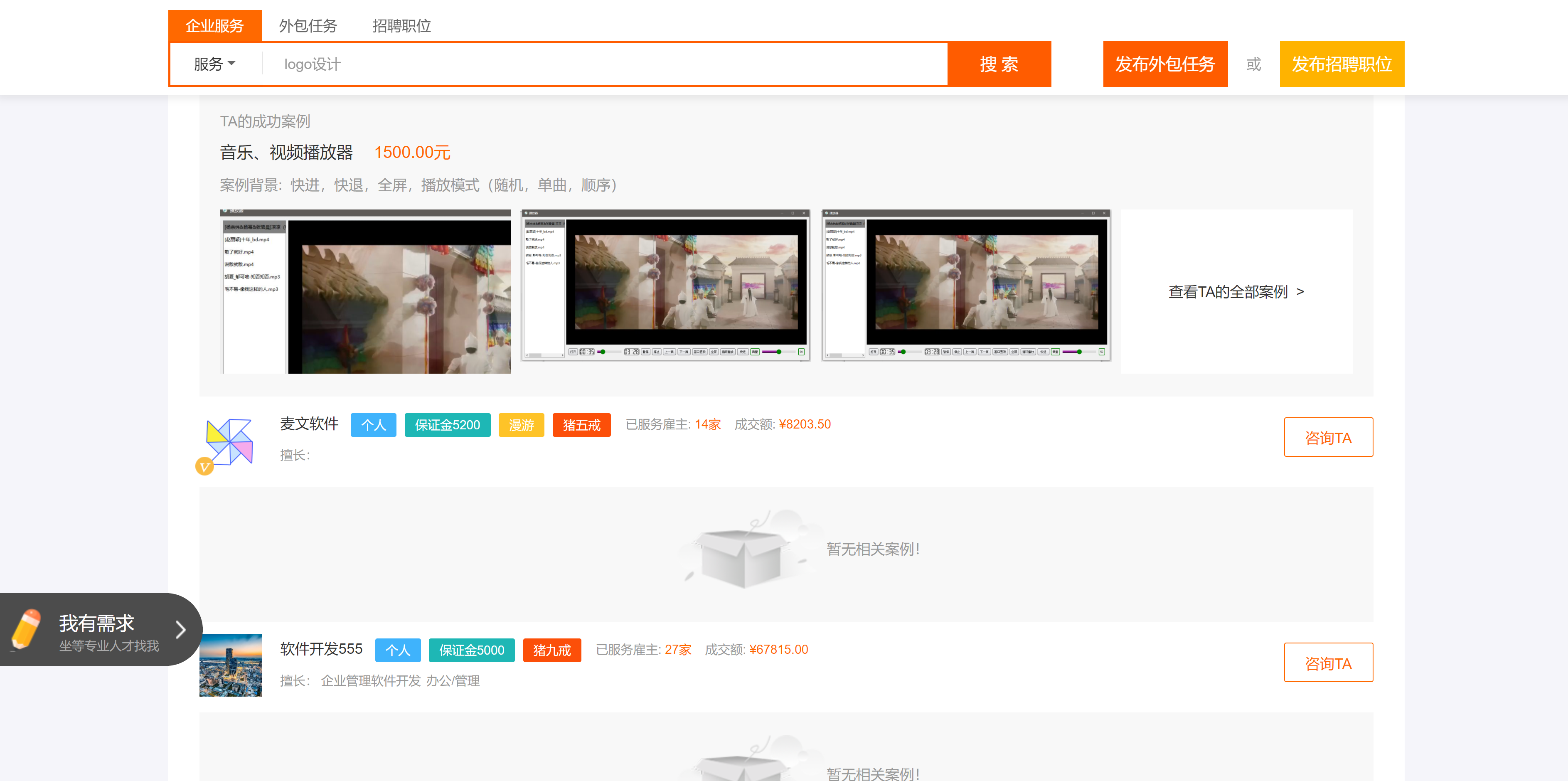
Task: Click 发布外包任务 button
Action: tap(1165, 64)
